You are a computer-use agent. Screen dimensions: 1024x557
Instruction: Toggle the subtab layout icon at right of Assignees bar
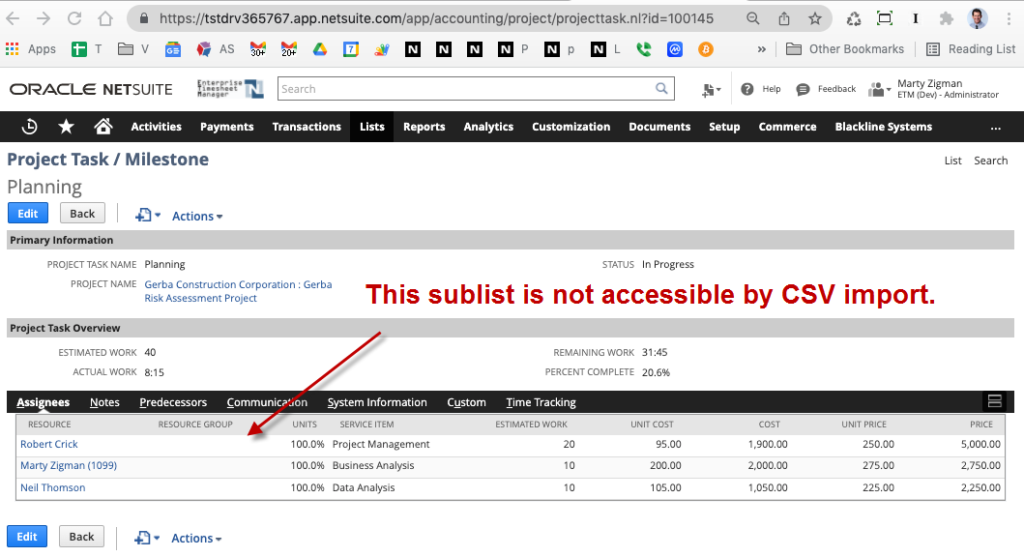[994, 401]
